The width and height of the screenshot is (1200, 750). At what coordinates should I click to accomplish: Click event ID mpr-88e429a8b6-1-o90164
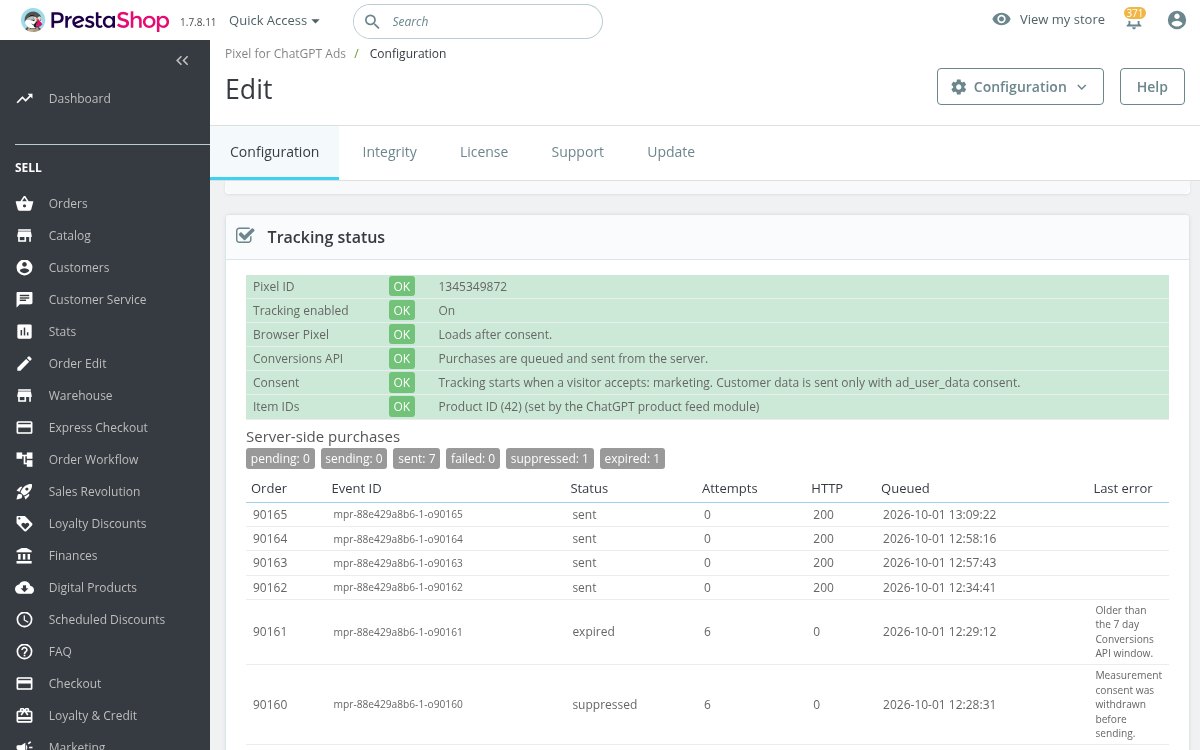point(398,539)
